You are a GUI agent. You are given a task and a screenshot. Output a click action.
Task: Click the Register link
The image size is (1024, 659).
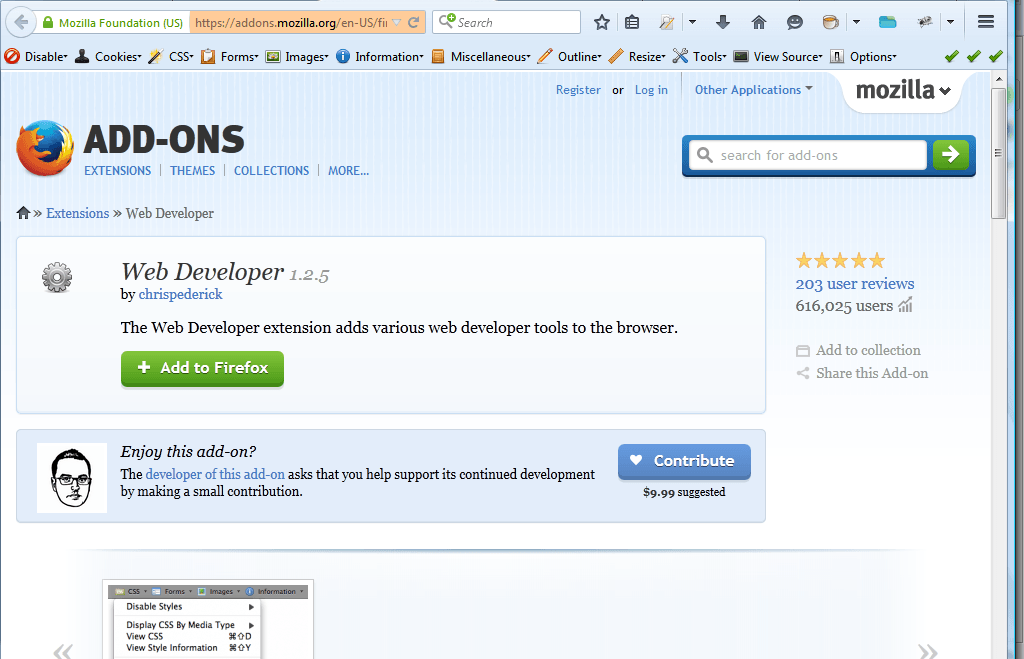(x=578, y=90)
